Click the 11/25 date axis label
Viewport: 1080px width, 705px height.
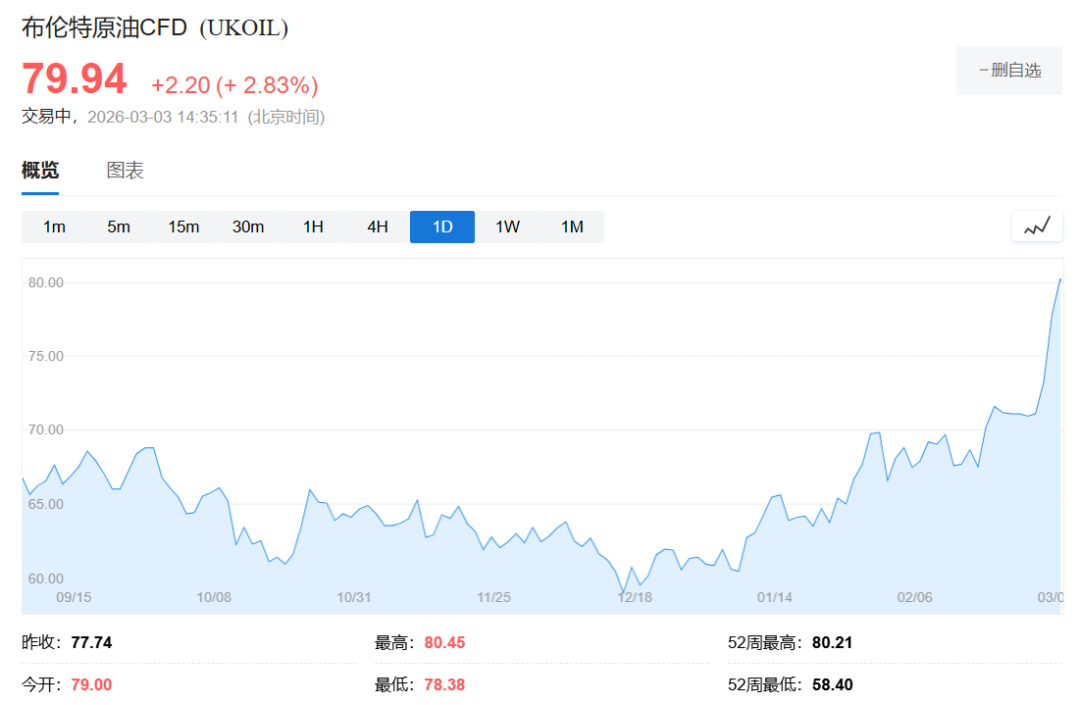click(494, 597)
